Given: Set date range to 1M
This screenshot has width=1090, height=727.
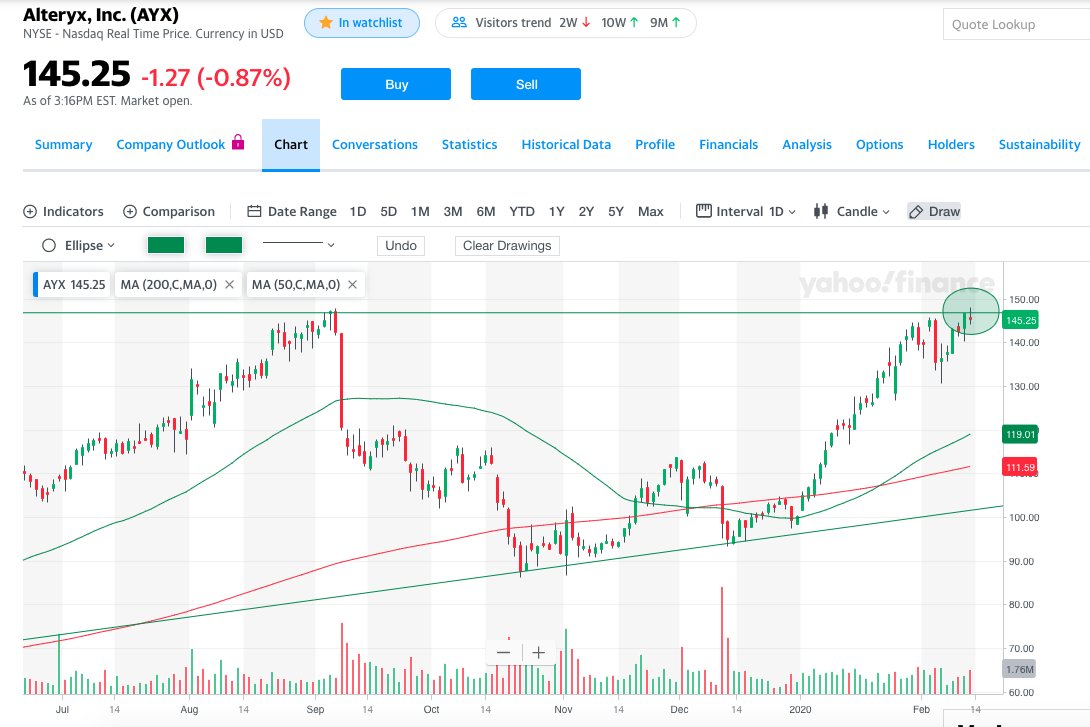Looking at the screenshot, I should click(420, 211).
